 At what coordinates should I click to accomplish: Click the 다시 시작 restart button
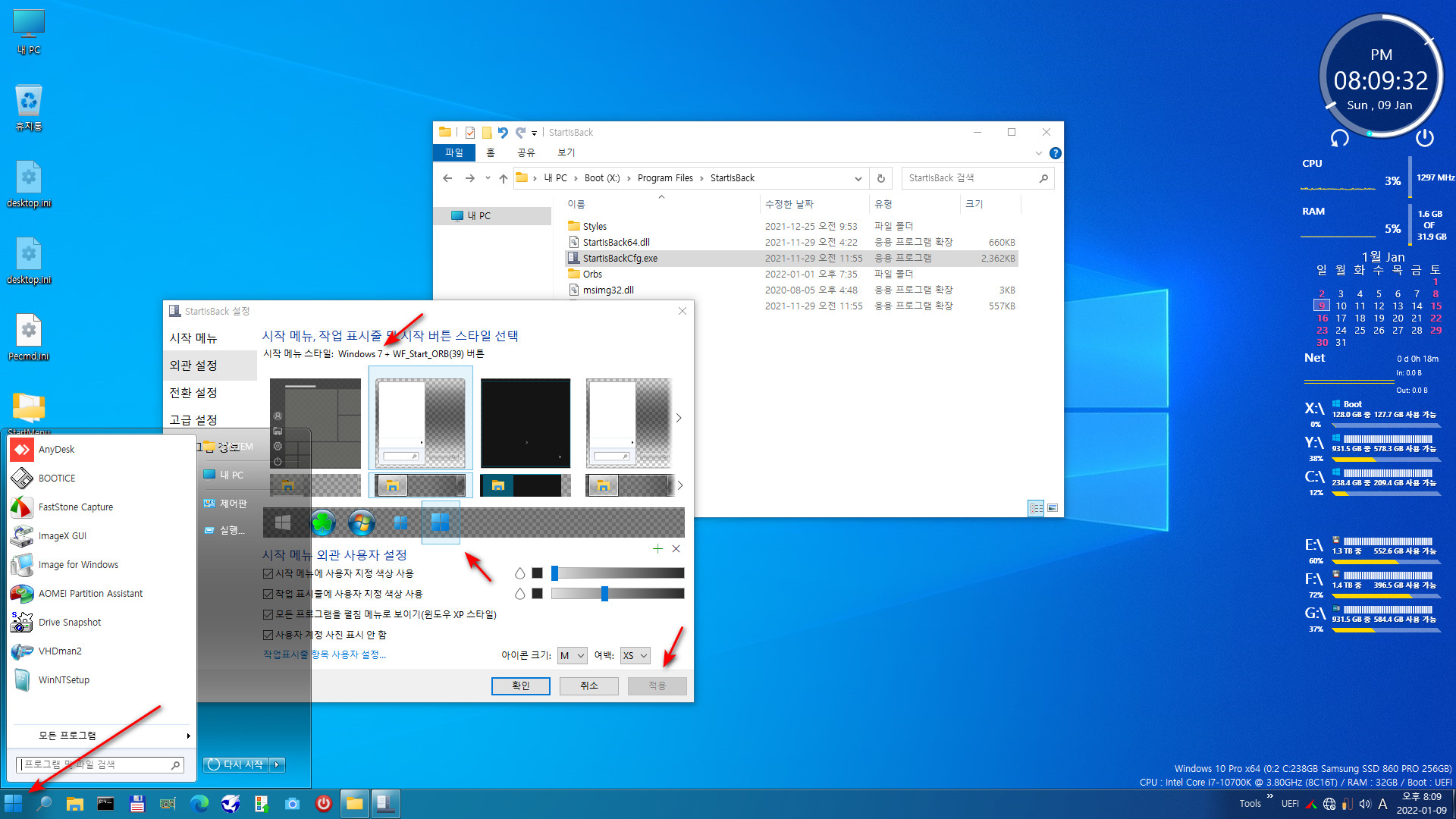point(236,764)
